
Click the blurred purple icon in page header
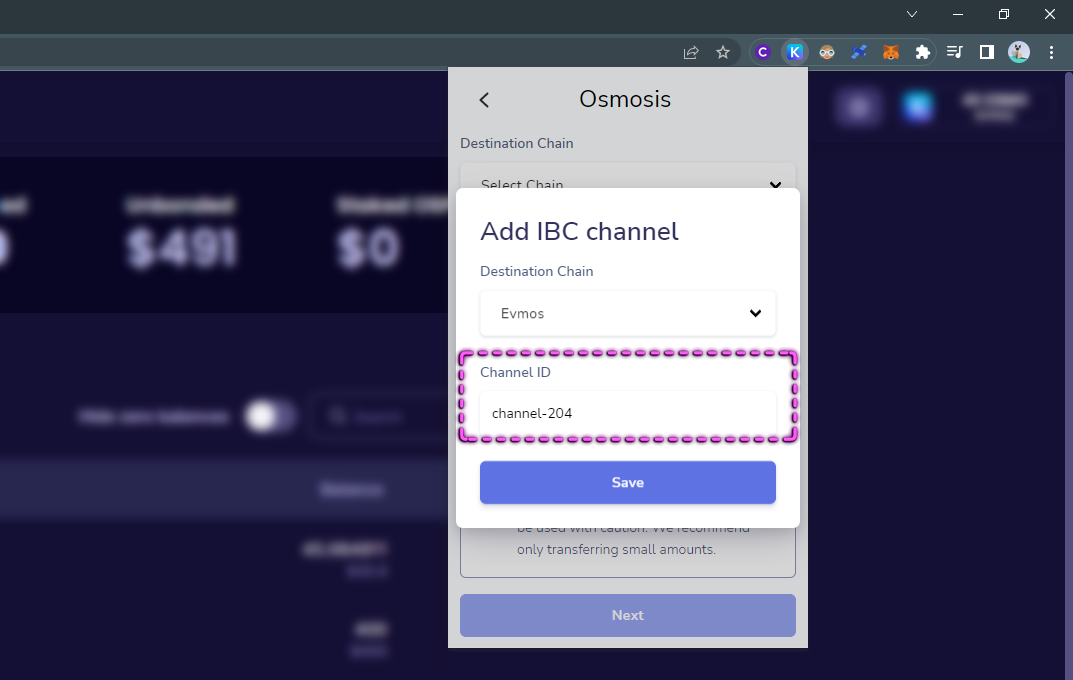click(x=858, y=106)
